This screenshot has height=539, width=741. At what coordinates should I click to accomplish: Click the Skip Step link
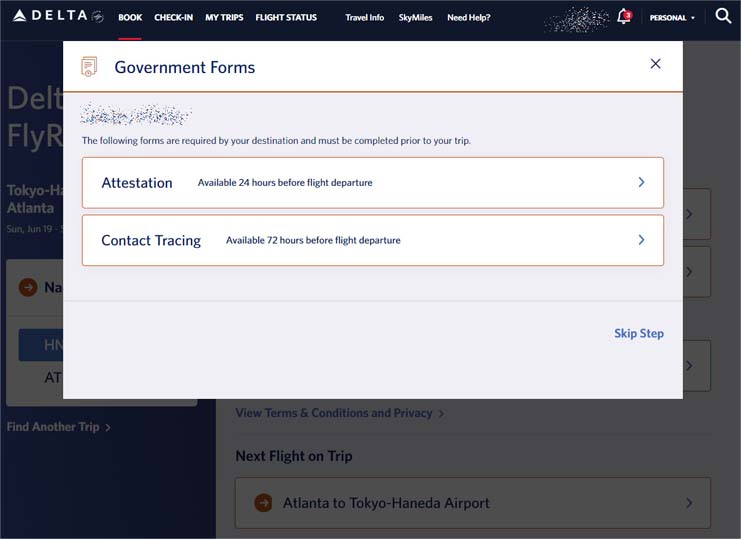pos(638,334)
